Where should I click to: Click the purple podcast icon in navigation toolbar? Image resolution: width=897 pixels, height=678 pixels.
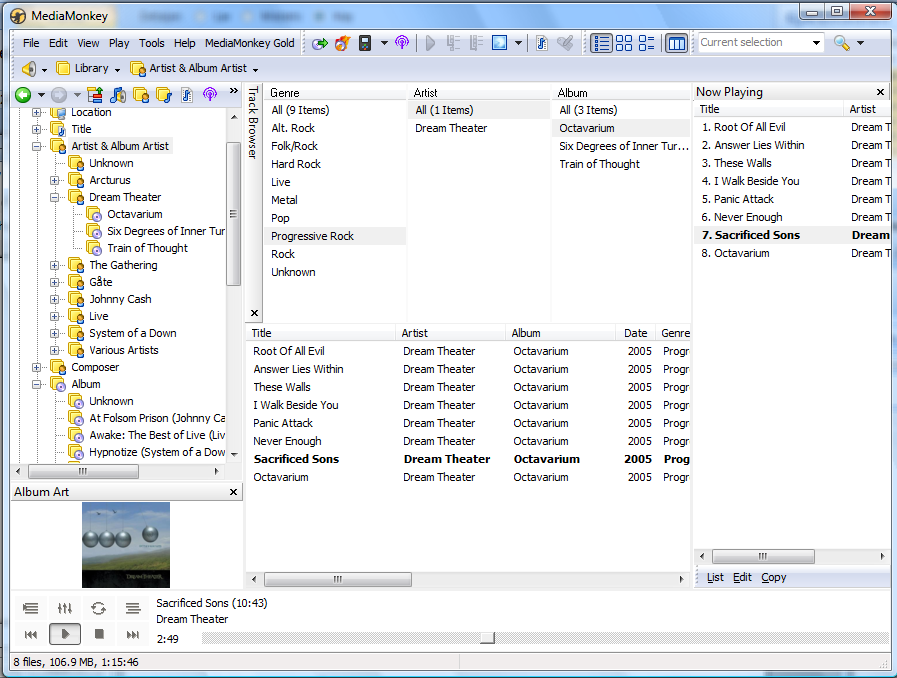[210, 94]
